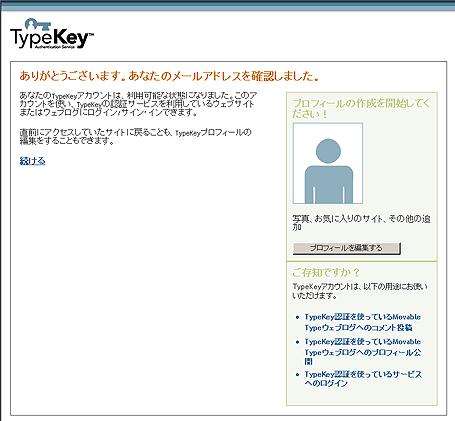This screenshot has height=421, width=455.
Task: Click the heading プロフィールの作成を開始してください!
Action: pos(361,108)
